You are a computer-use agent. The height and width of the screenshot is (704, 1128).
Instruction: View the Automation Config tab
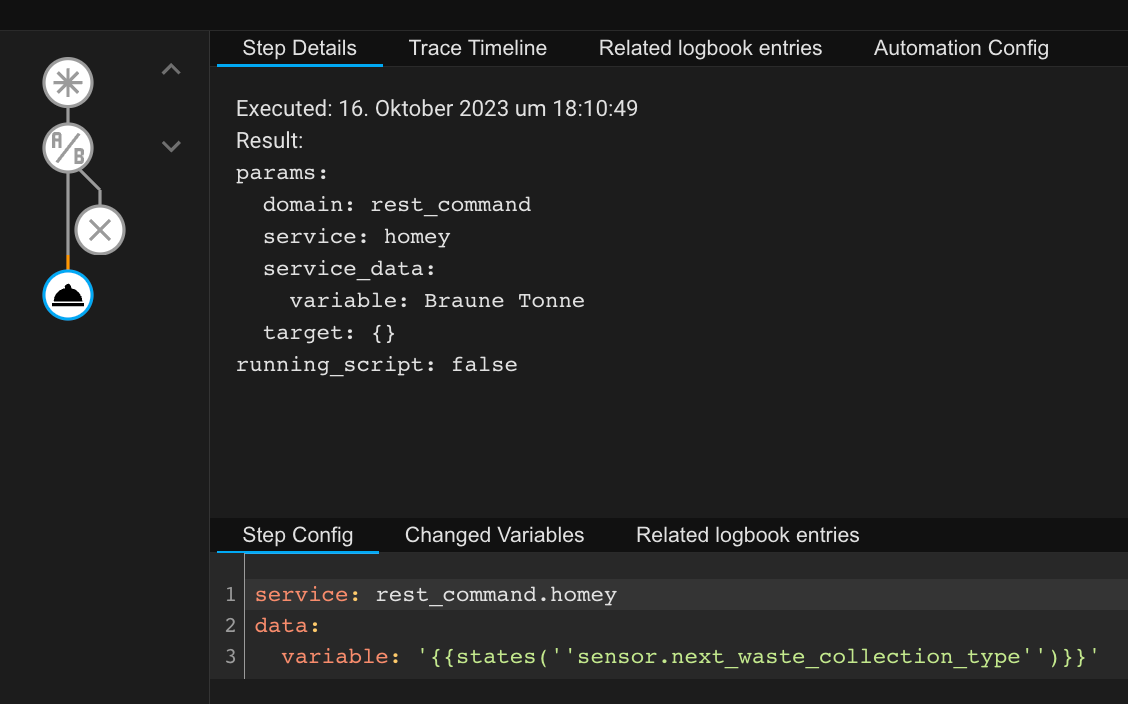[x=961, y=48]
